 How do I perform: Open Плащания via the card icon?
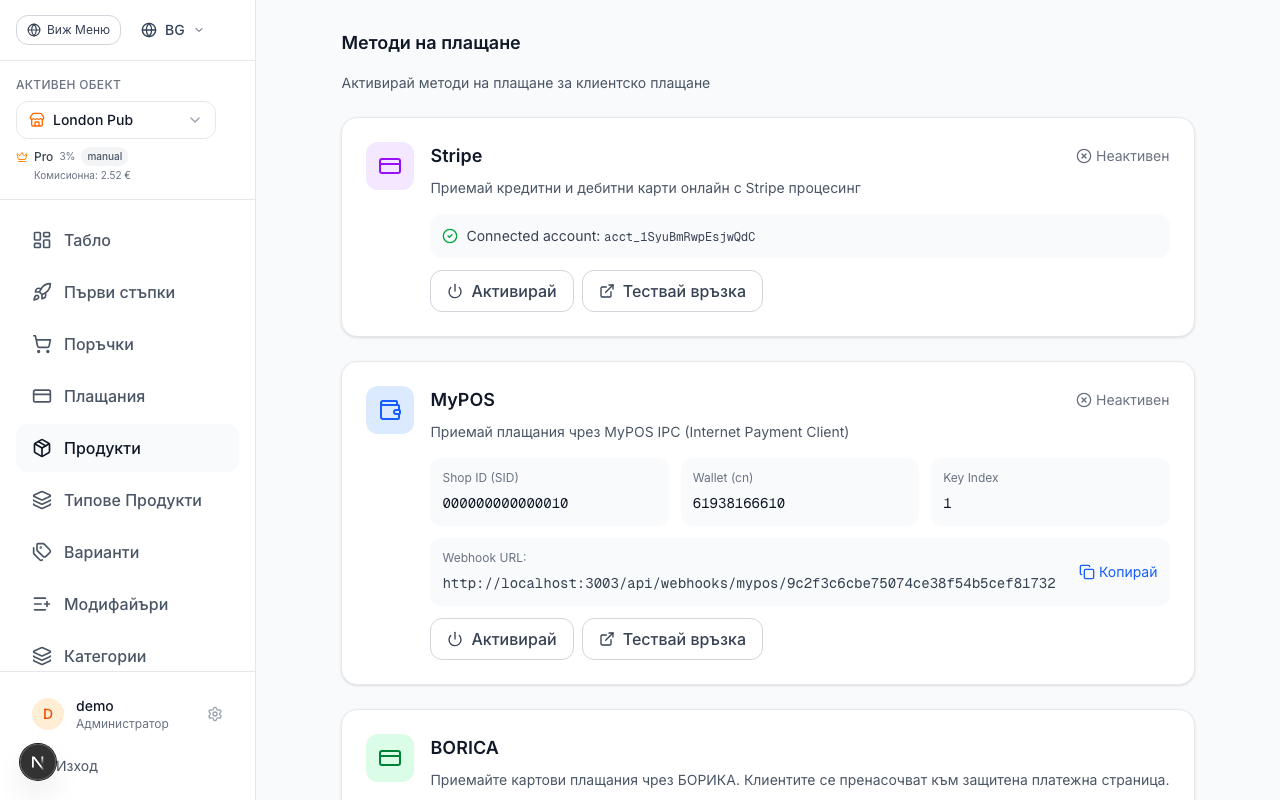click(x=41, y=396)
